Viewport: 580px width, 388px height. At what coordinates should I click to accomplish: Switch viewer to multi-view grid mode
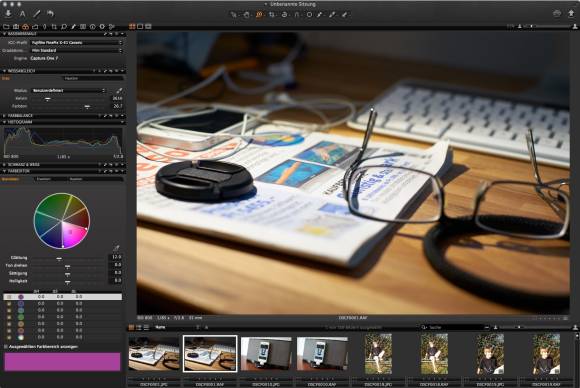[x=132, y=27]
